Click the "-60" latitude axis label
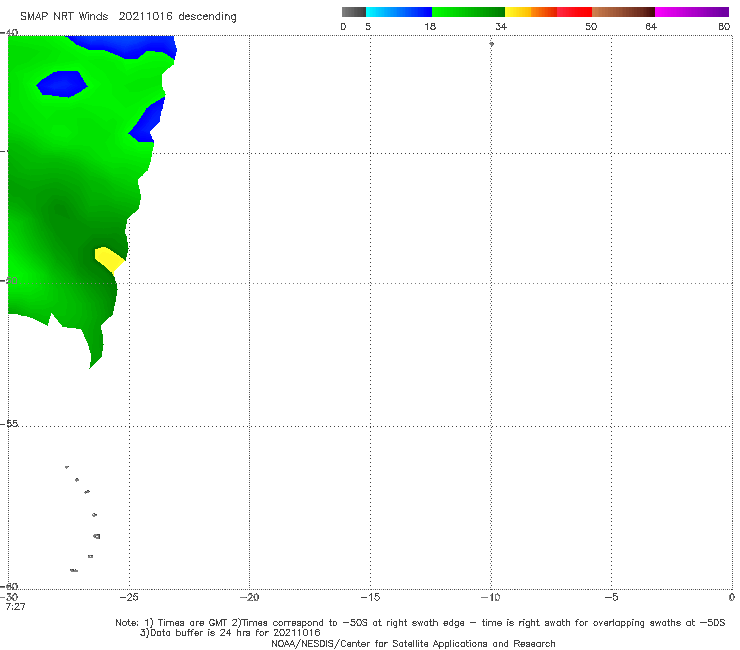 pyautogui.click(x=10, y=586)
